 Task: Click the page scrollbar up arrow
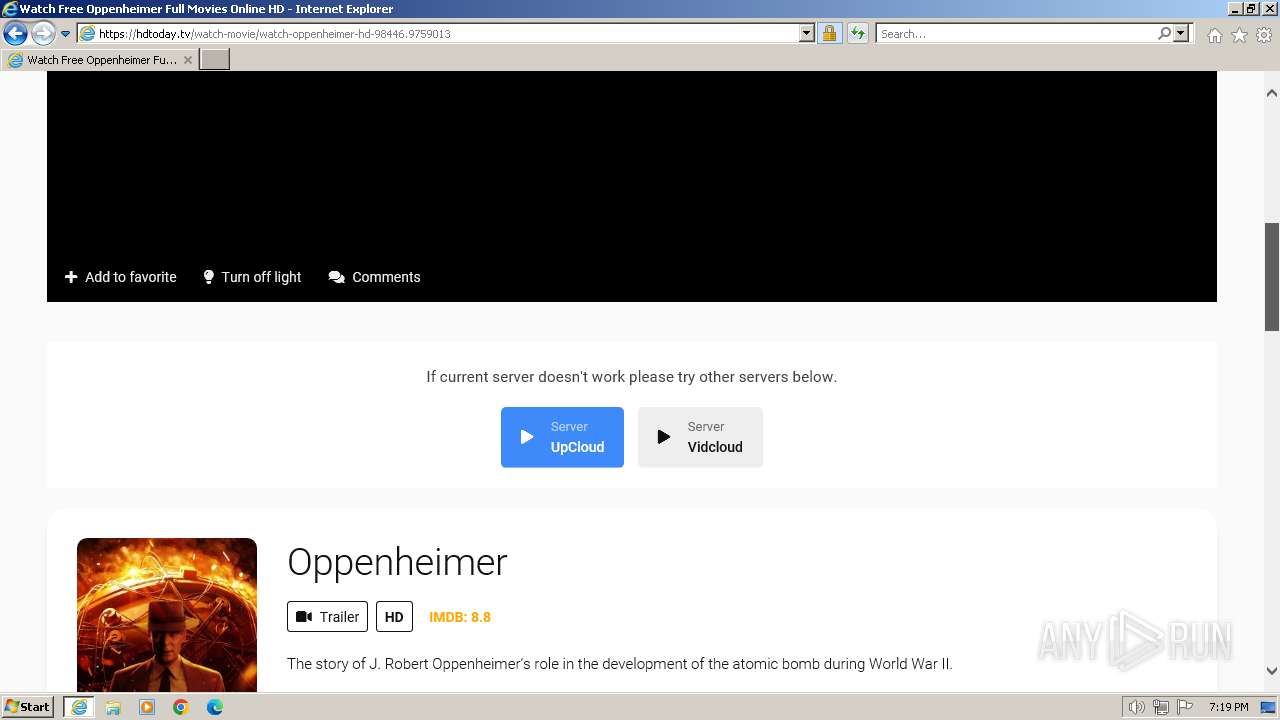click(x=1272, y=93)
